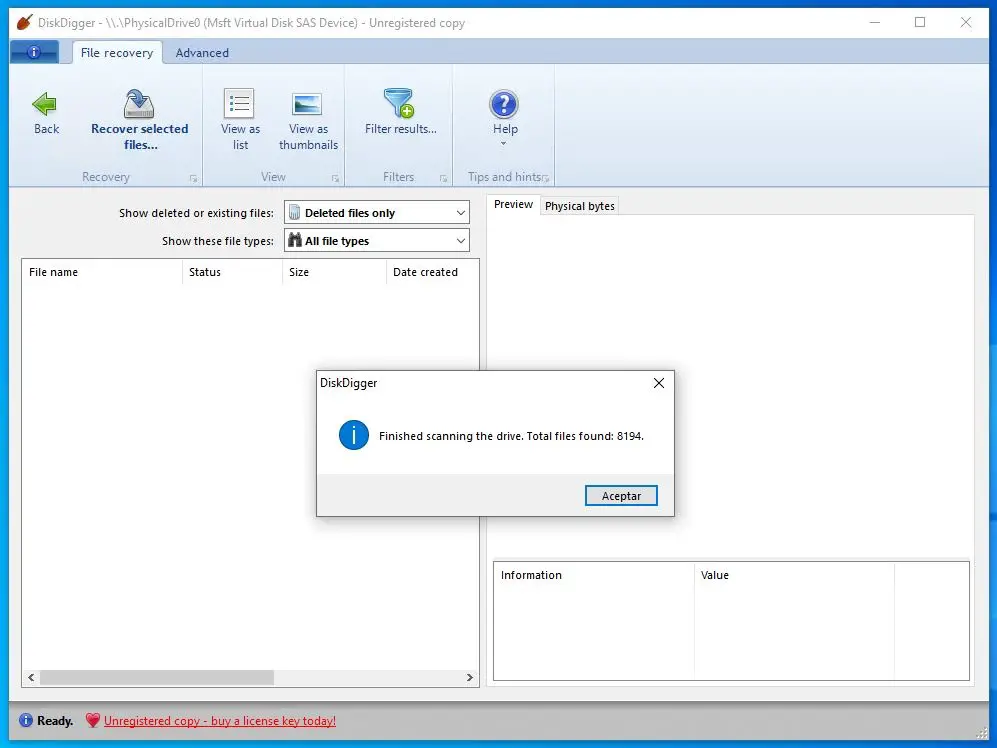Click the red heart icon in status bar
Viewport: 997px width, 748px height.
click(93, 720)
